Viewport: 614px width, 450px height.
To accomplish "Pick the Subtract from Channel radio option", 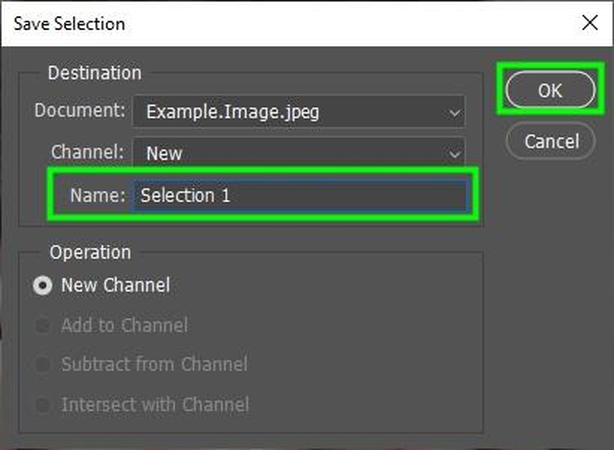I will tap(43, 365).
